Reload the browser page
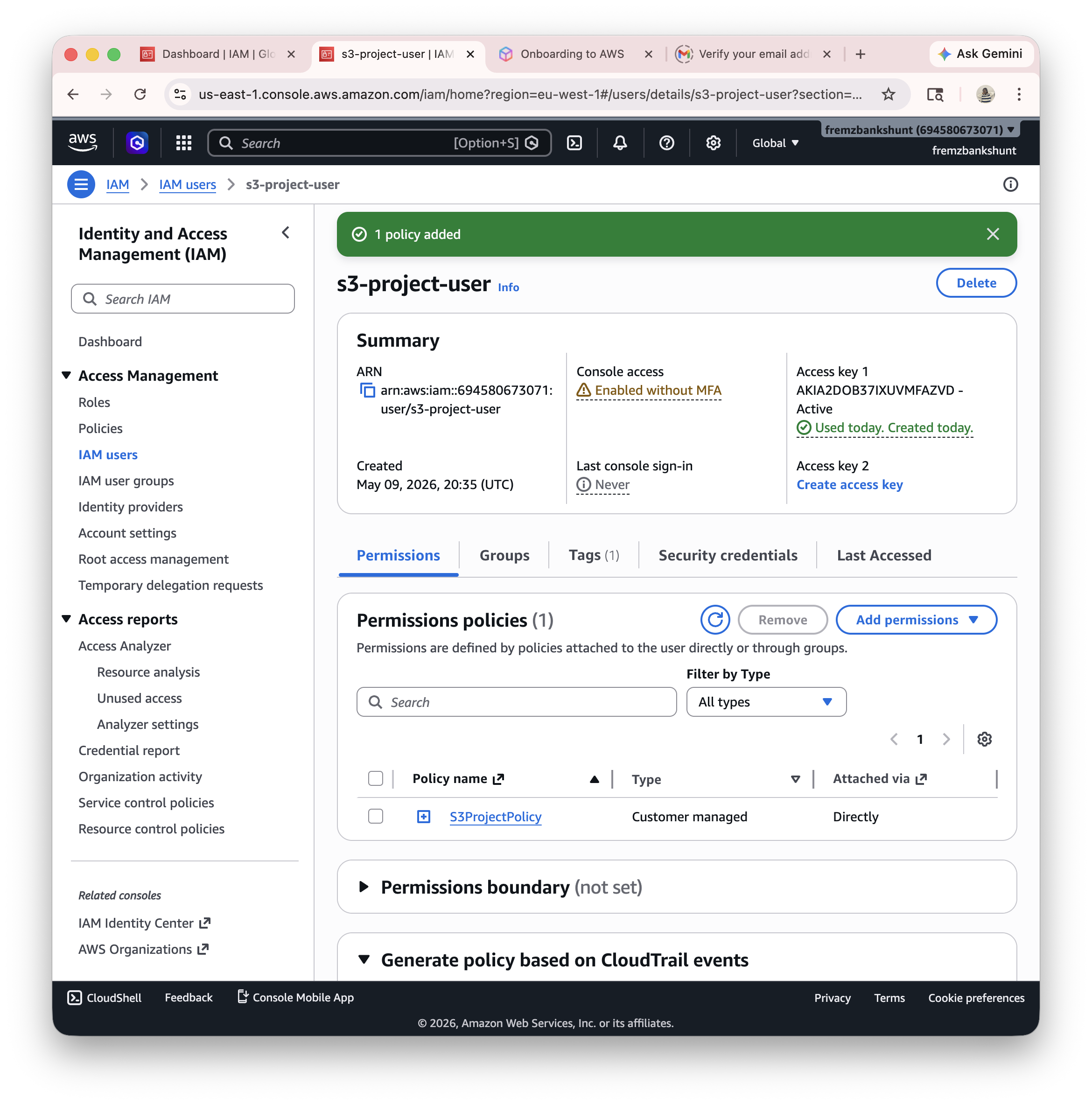 tap(140, 94)
